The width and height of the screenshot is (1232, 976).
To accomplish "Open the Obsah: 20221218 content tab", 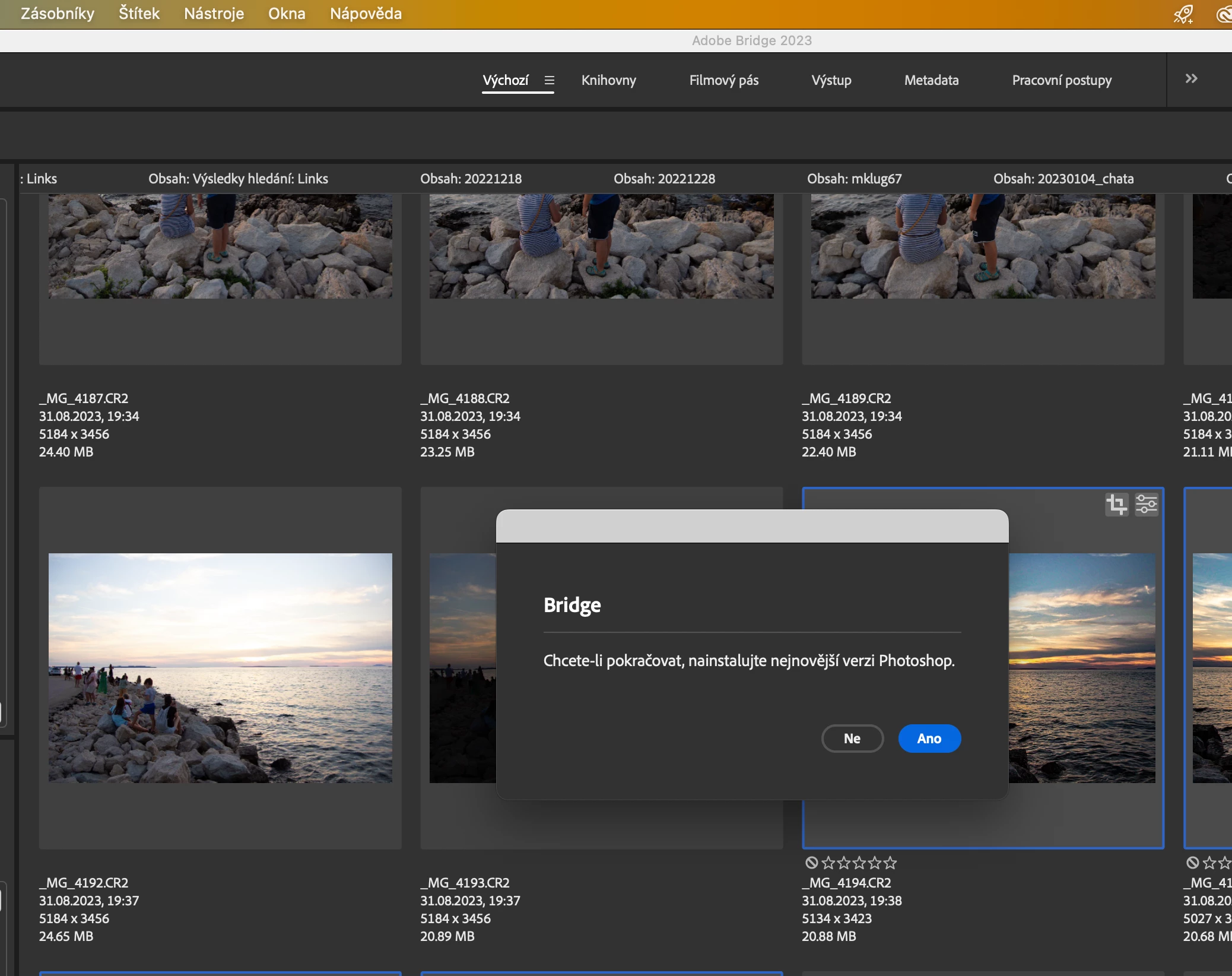I will click(471, 179).
